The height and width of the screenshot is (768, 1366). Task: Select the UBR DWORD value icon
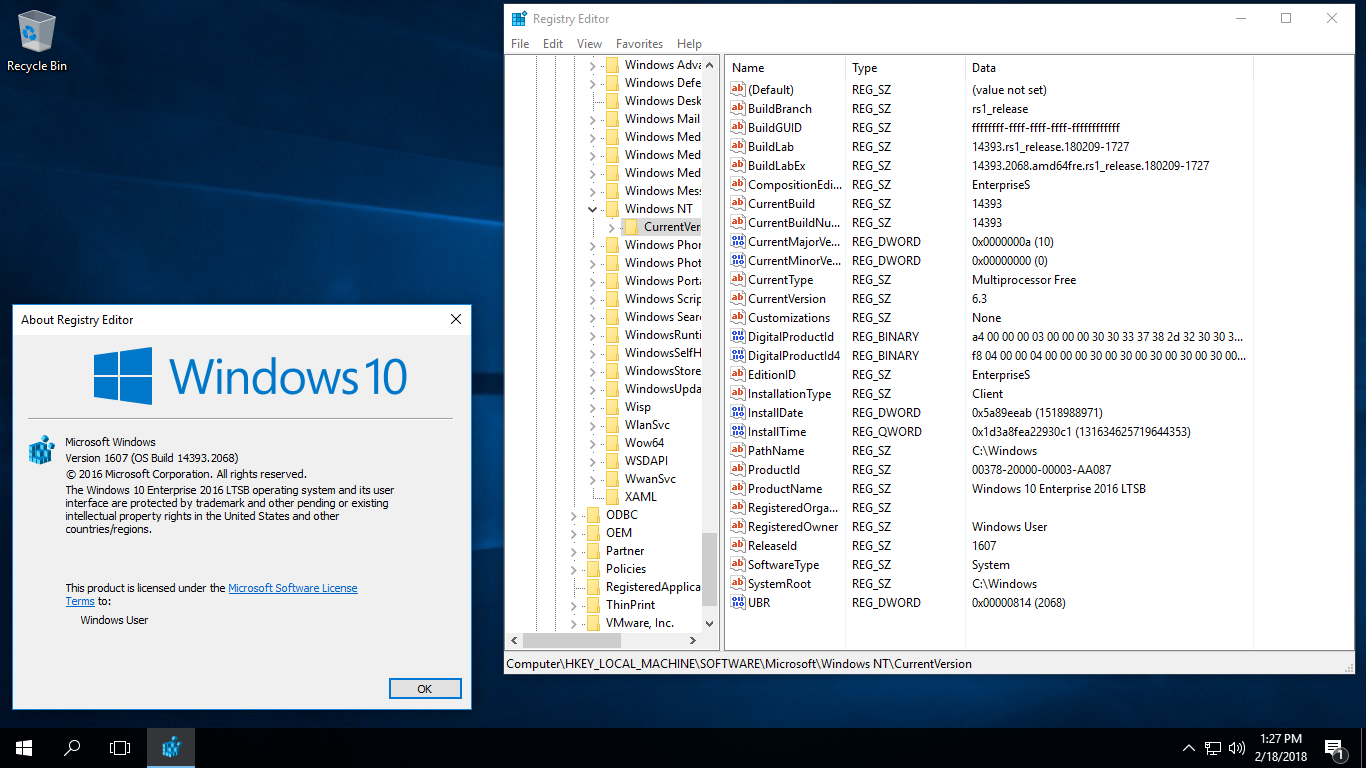point(738,603)
